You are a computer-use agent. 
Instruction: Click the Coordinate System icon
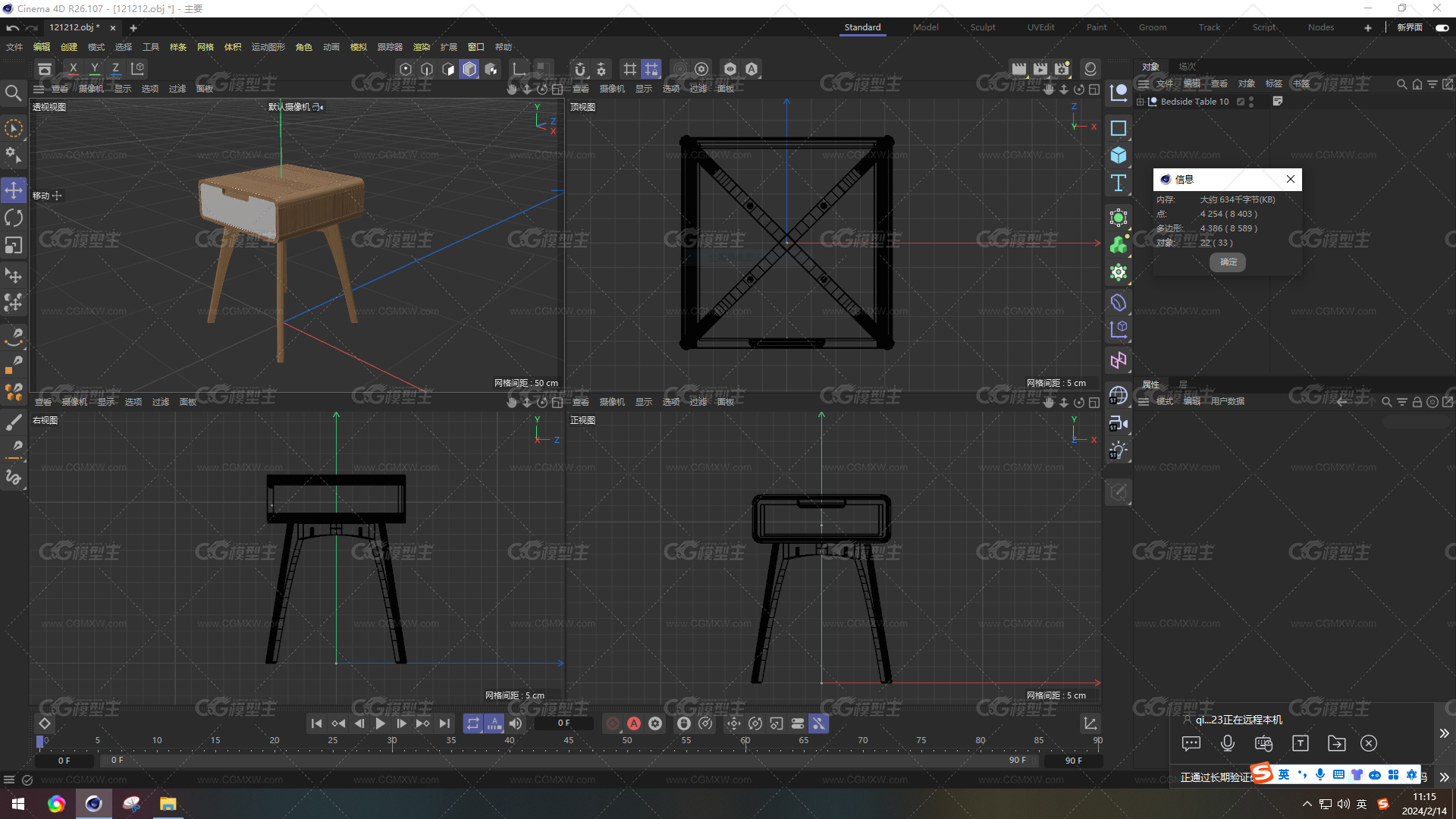[137, 69]
